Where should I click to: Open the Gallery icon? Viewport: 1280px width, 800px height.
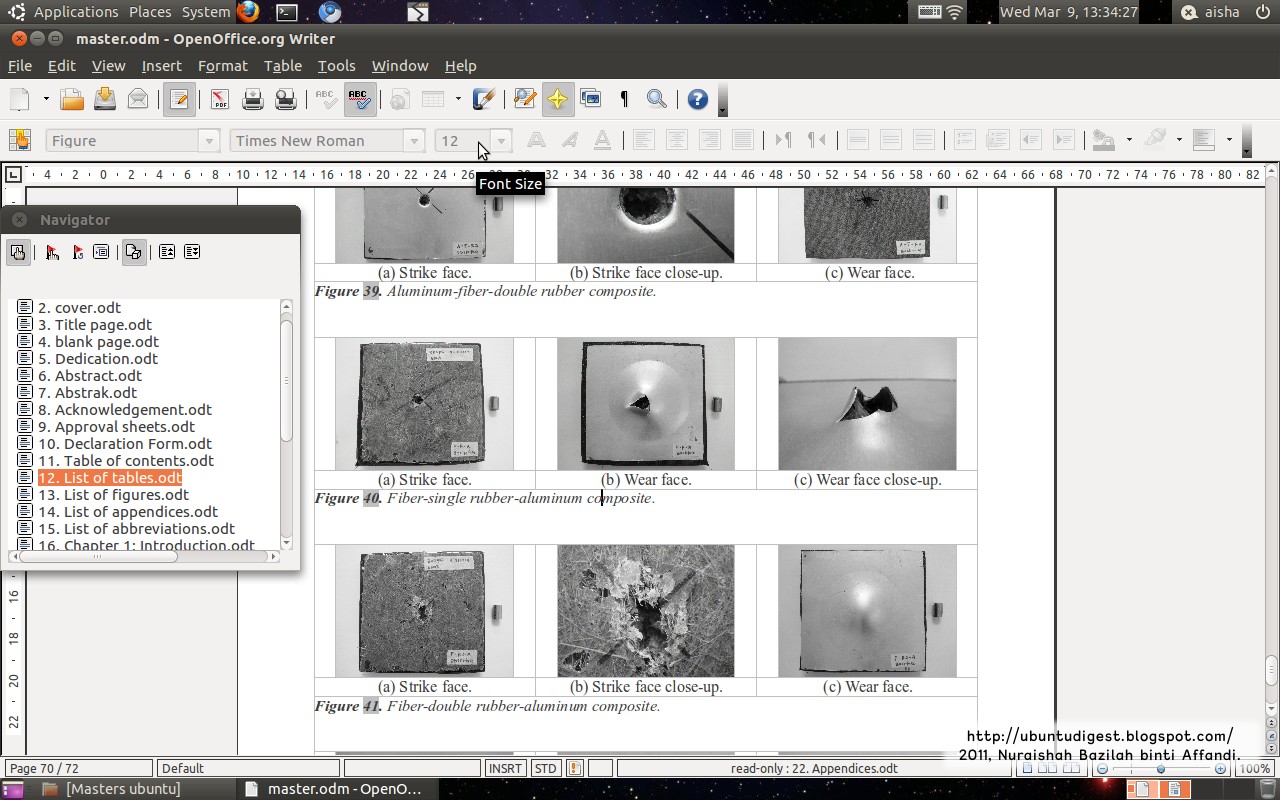591,99
